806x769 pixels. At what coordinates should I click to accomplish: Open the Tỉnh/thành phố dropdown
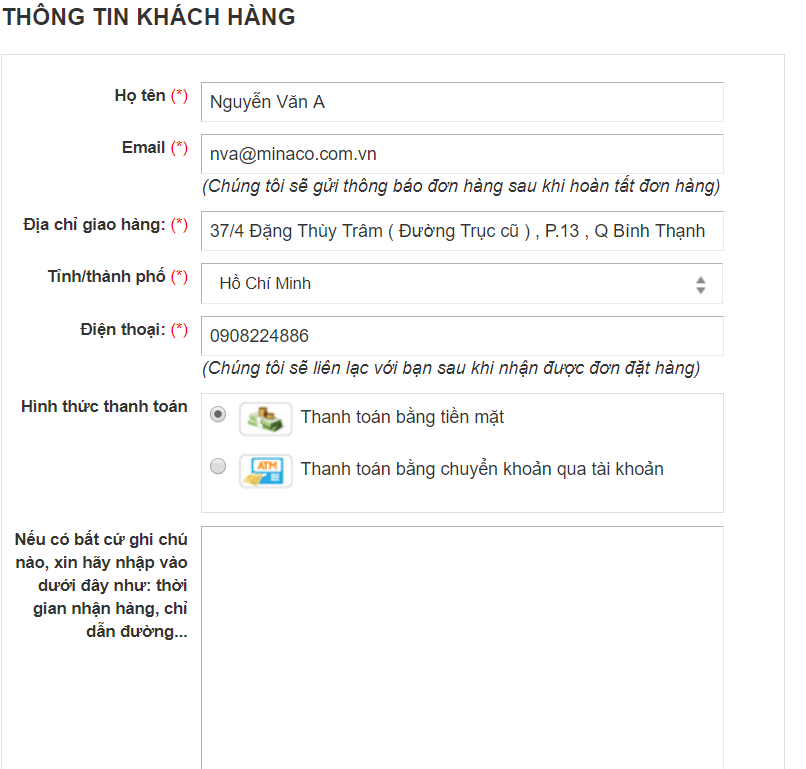[462, 284]
